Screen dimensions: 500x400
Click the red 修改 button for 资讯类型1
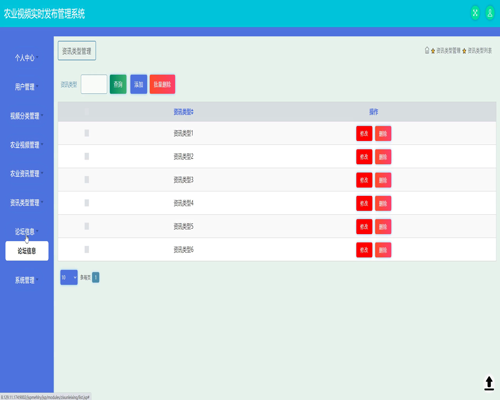pyautogui.click(x=364, y=134)
